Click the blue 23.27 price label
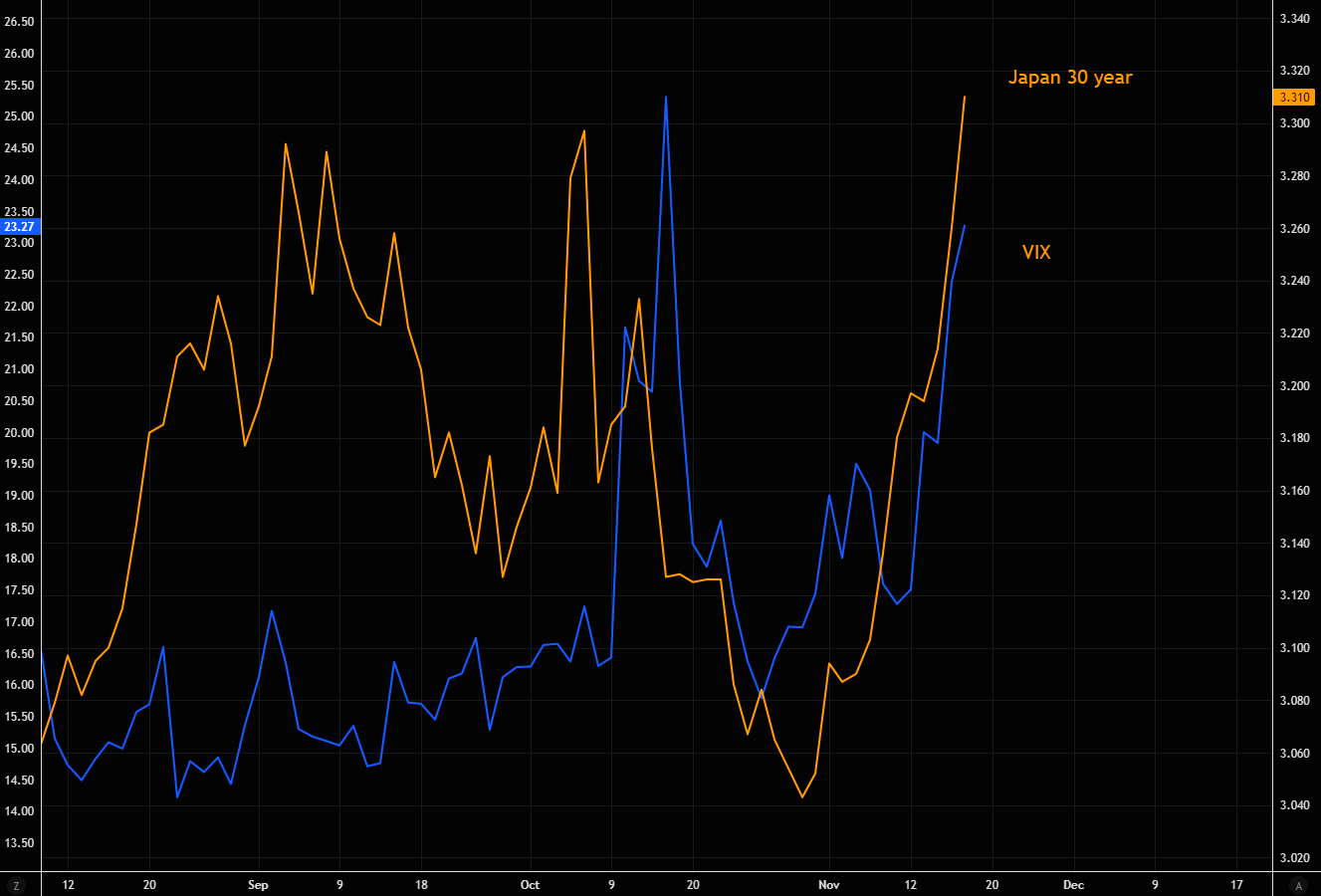1321x896 pixels. pos(19,227)
